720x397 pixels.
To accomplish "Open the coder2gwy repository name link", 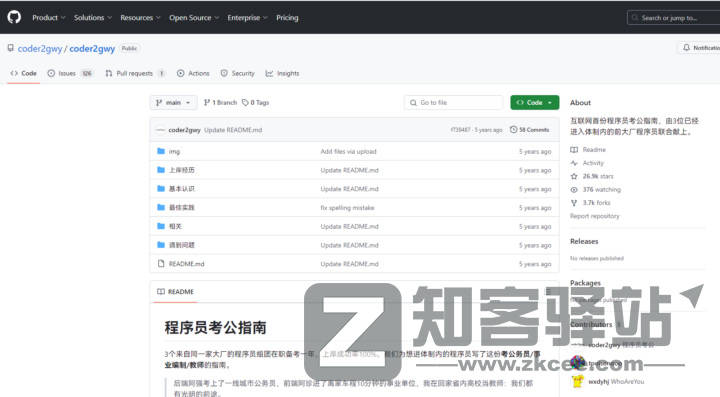I will 92,49.
